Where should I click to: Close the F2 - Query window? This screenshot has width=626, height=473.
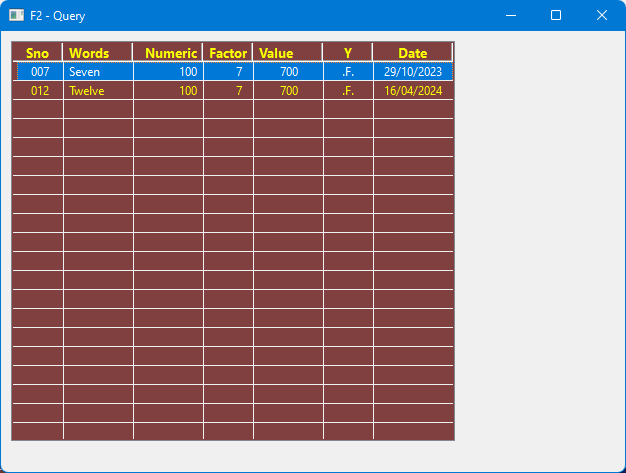click(602, 15)
